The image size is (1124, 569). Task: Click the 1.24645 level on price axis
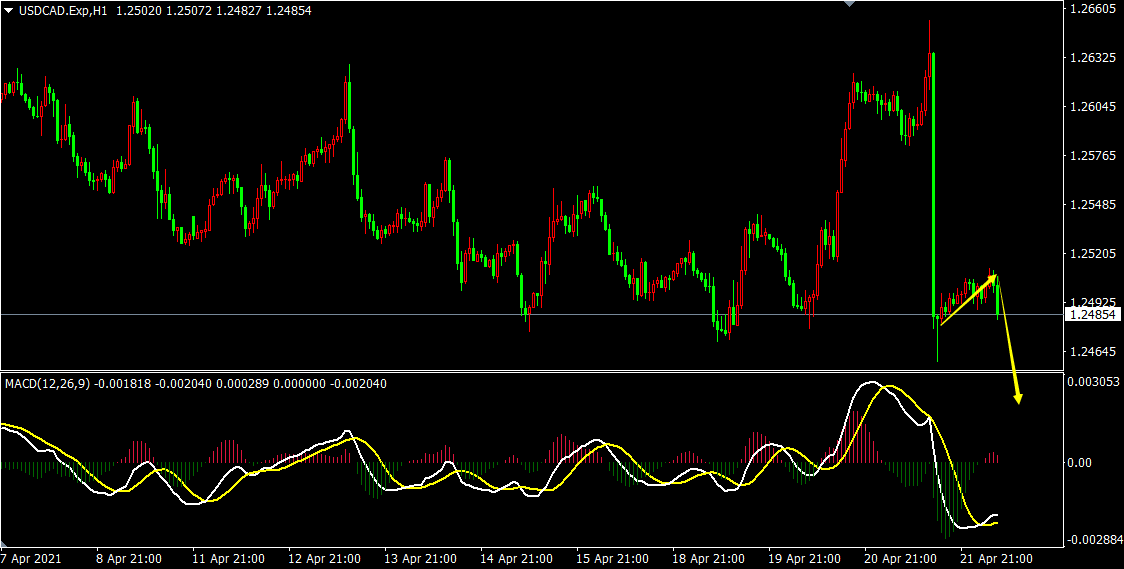(1091, 352)
